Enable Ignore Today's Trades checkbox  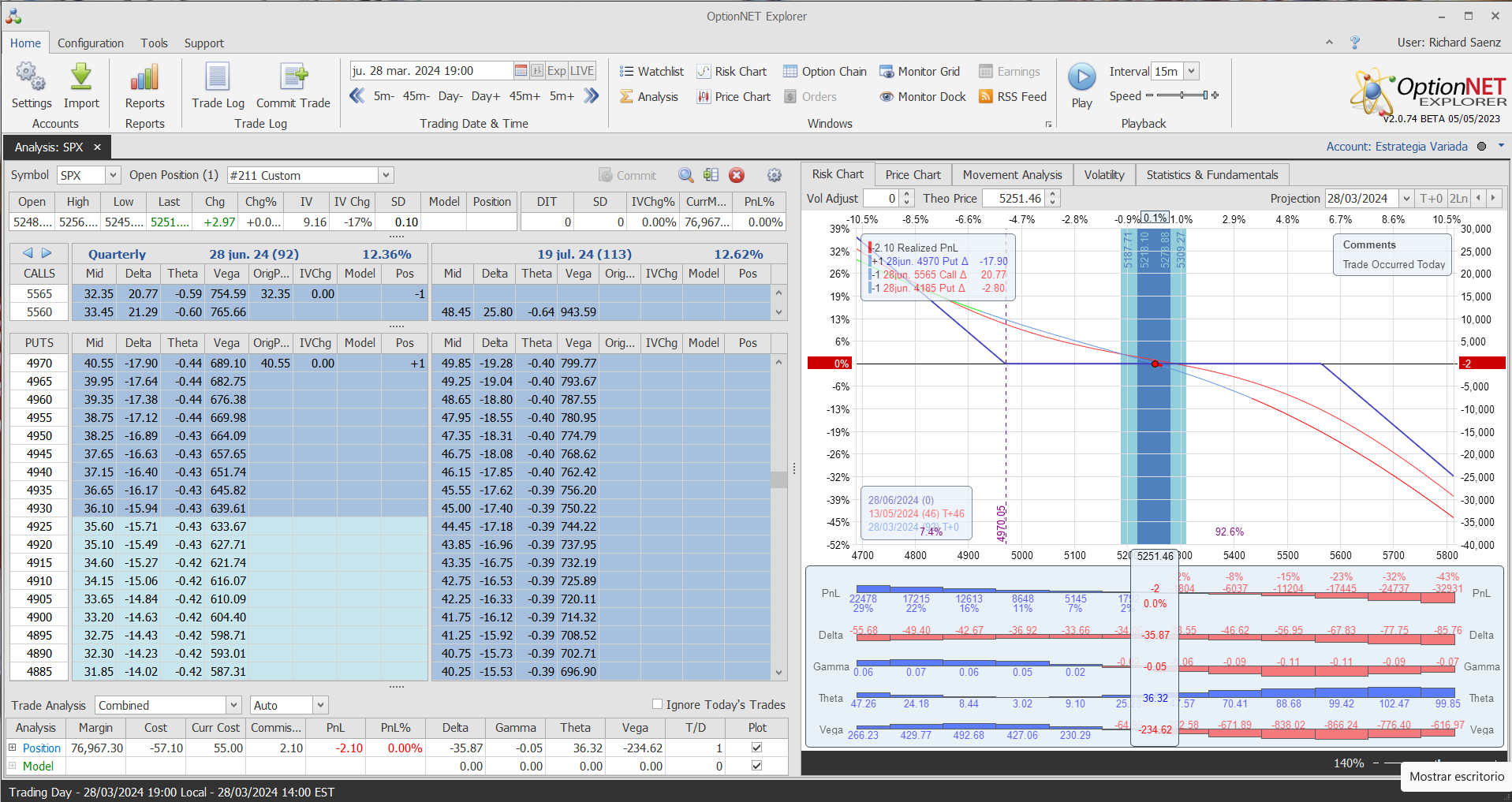(x=657, y=704)
